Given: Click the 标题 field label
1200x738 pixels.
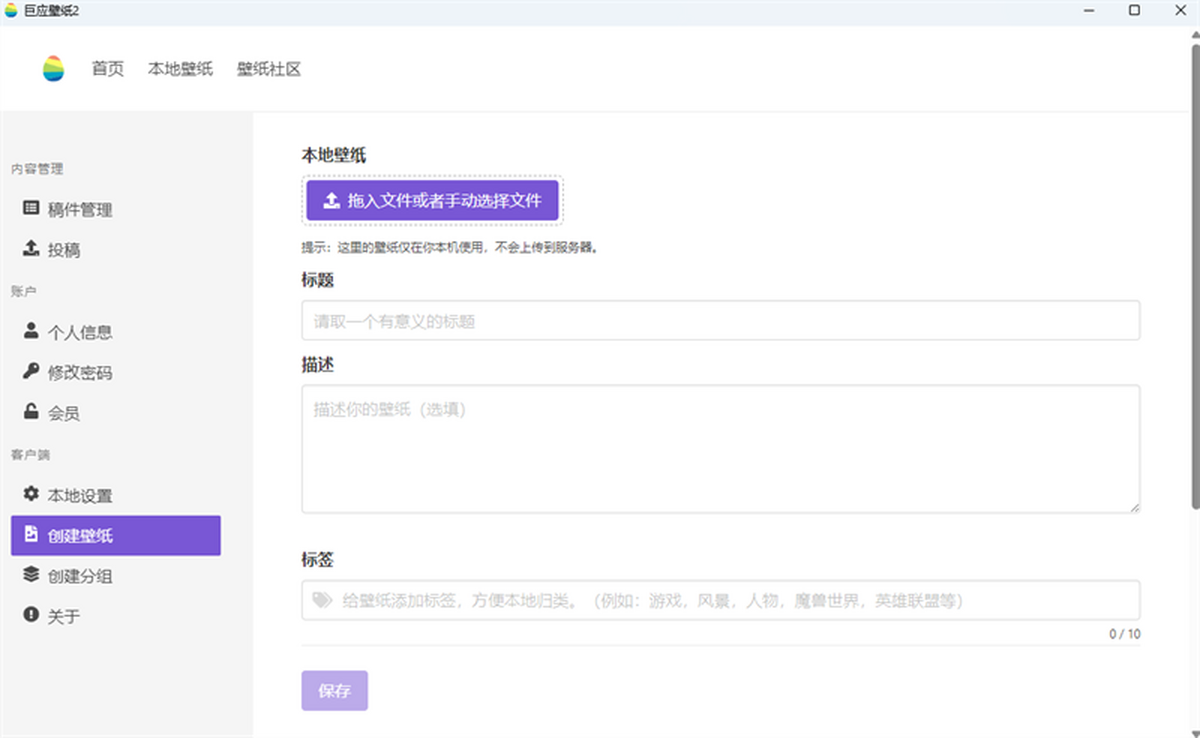Looking at the screenshot, I should coord(318,280).
